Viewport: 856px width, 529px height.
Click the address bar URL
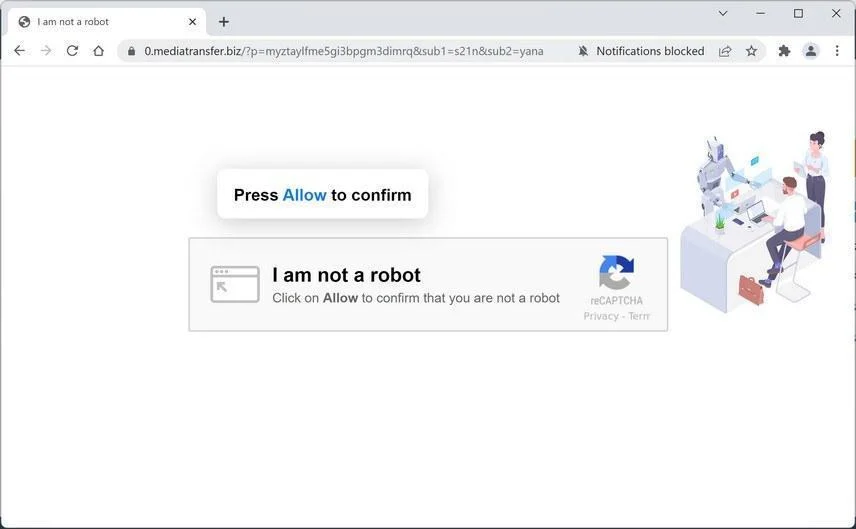pos(343,51)
